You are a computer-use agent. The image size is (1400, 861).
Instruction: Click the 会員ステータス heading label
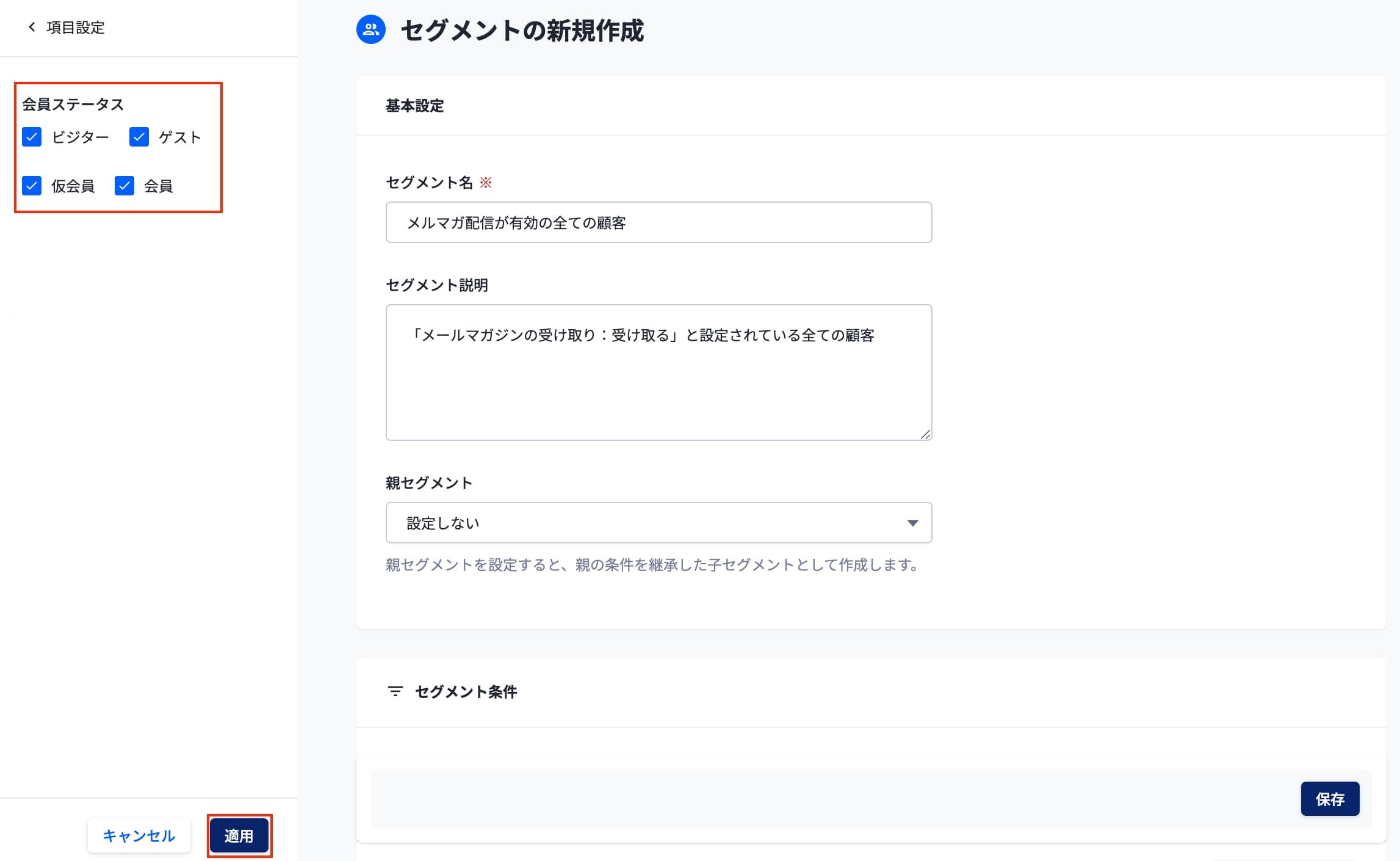click(73, 104)
